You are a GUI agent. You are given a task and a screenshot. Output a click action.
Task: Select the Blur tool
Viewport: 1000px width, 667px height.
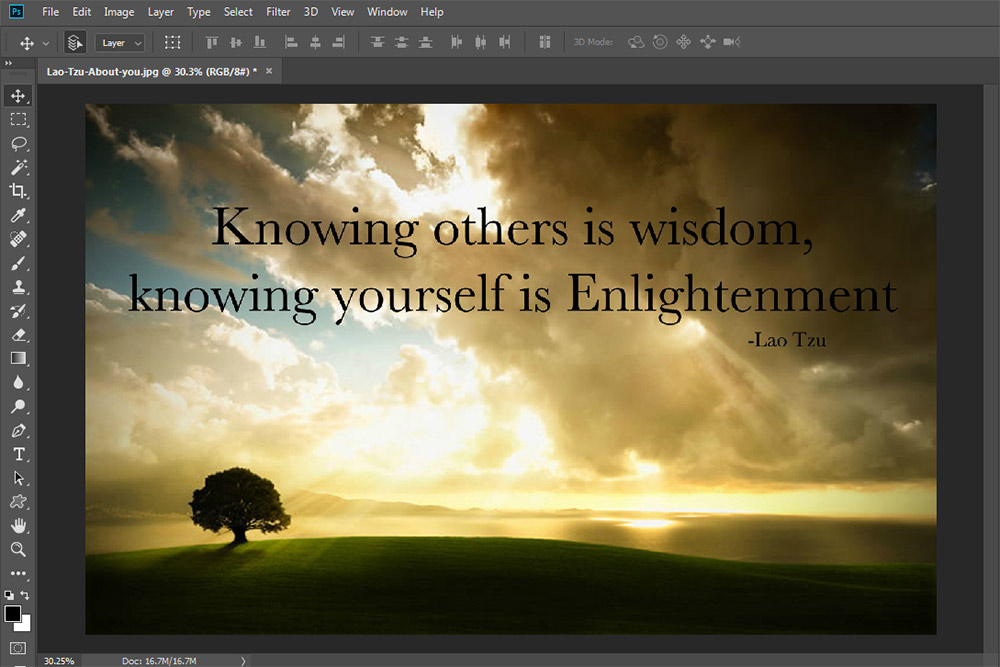pos(18,383)
